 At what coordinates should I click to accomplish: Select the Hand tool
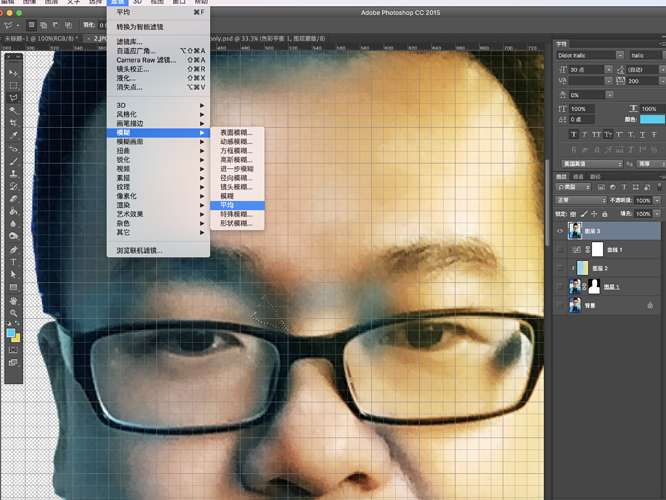[13, 301]
